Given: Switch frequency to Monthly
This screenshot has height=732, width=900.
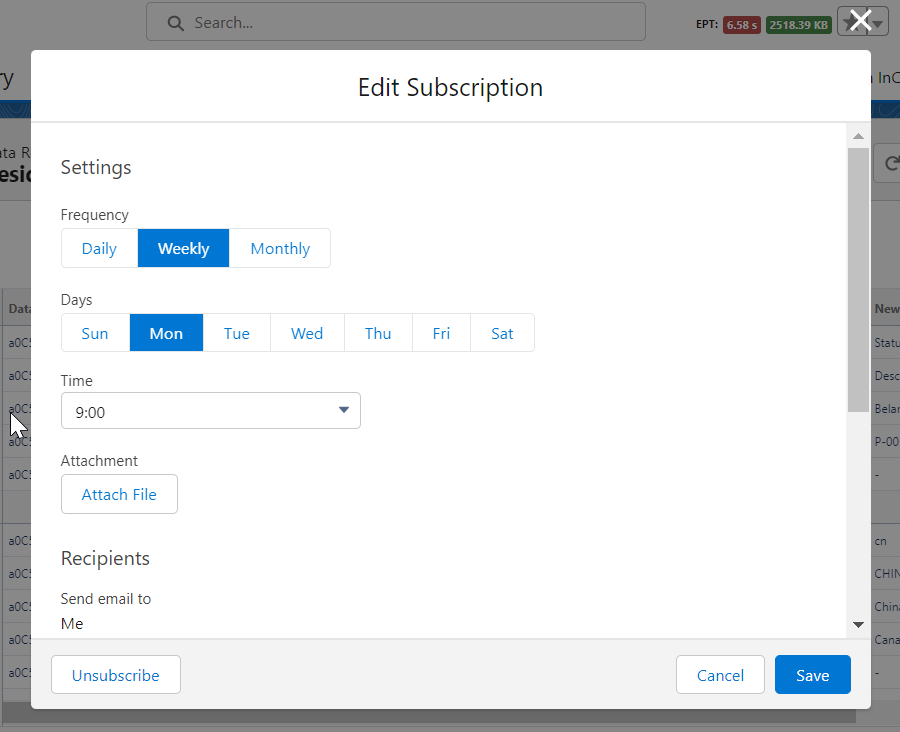Looking at the screenshot, I should [x=280, y=249].
